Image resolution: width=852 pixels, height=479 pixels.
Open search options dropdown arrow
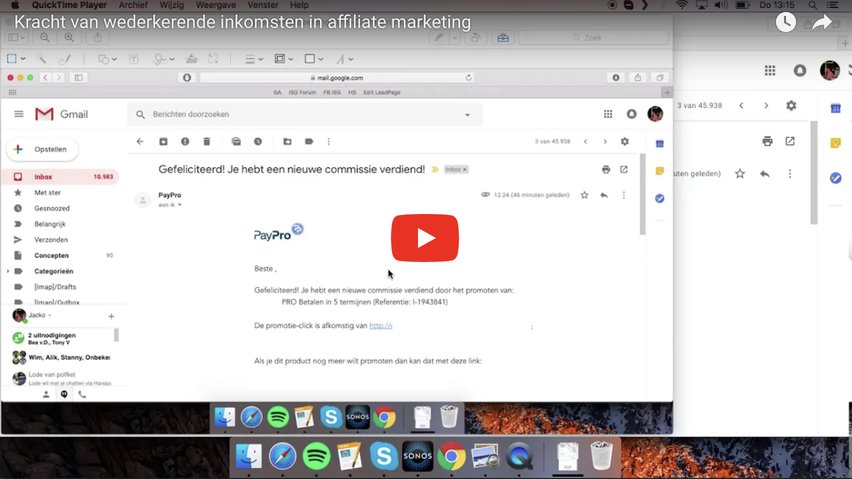[467, 115]
